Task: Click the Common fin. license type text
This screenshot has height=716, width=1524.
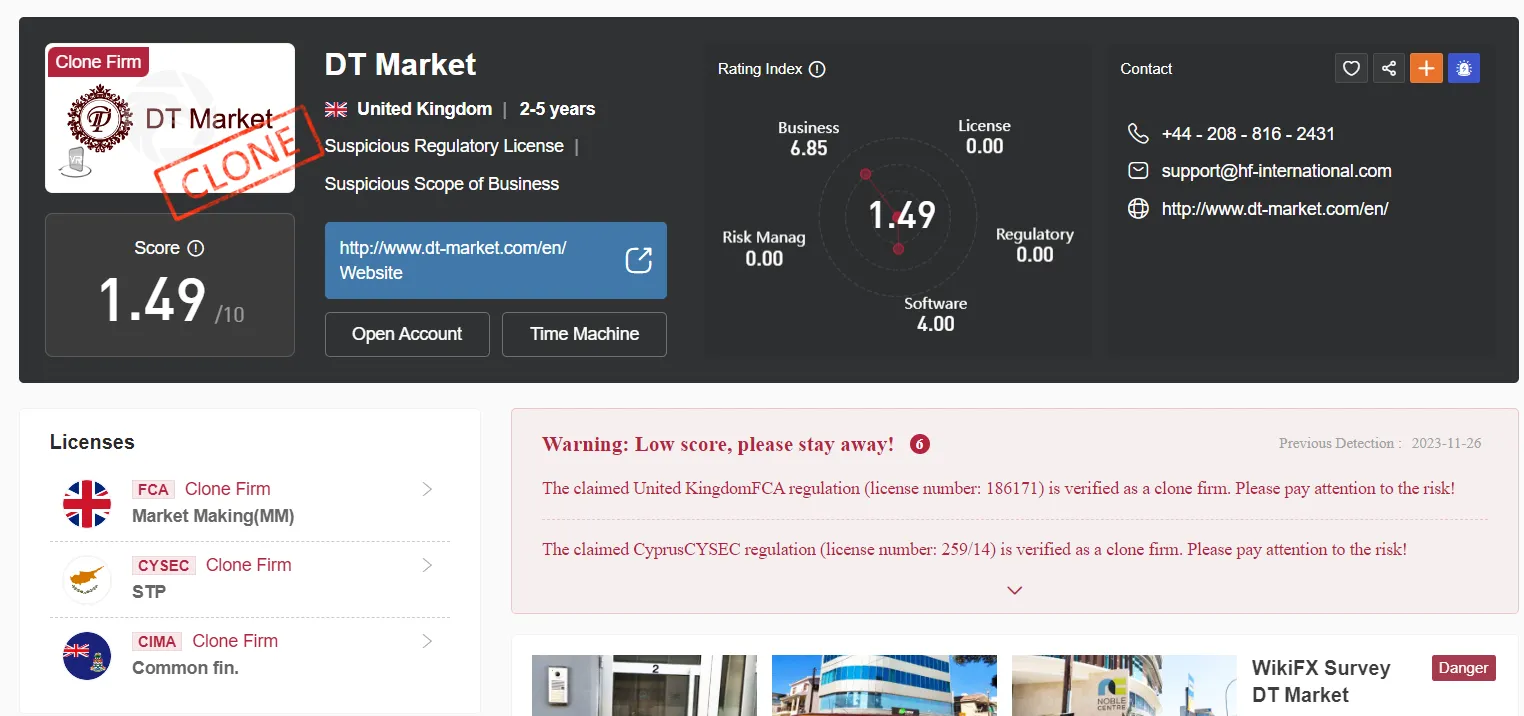Action: [x=185, y=667]
